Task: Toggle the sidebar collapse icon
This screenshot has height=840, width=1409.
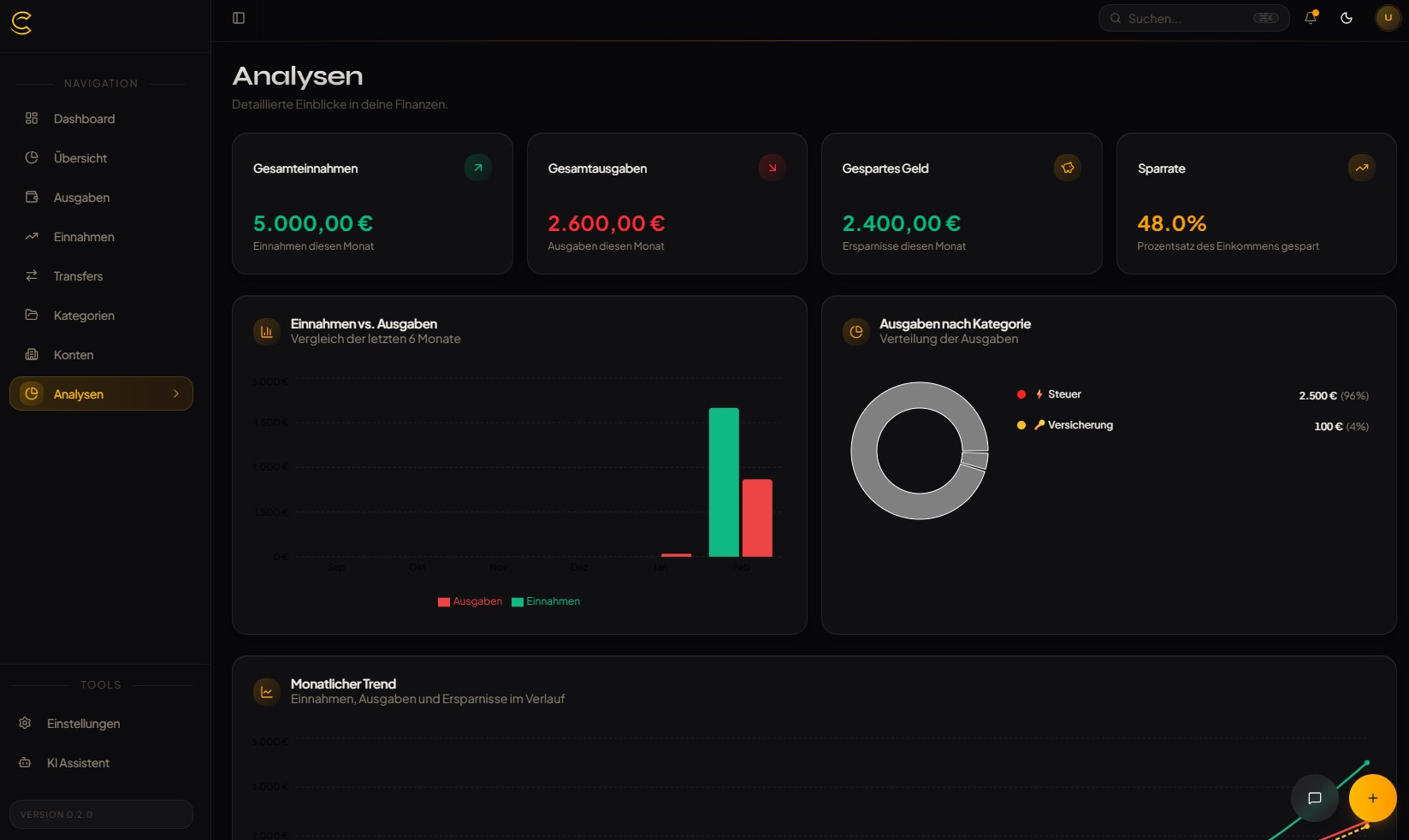Action: (239, 18)
